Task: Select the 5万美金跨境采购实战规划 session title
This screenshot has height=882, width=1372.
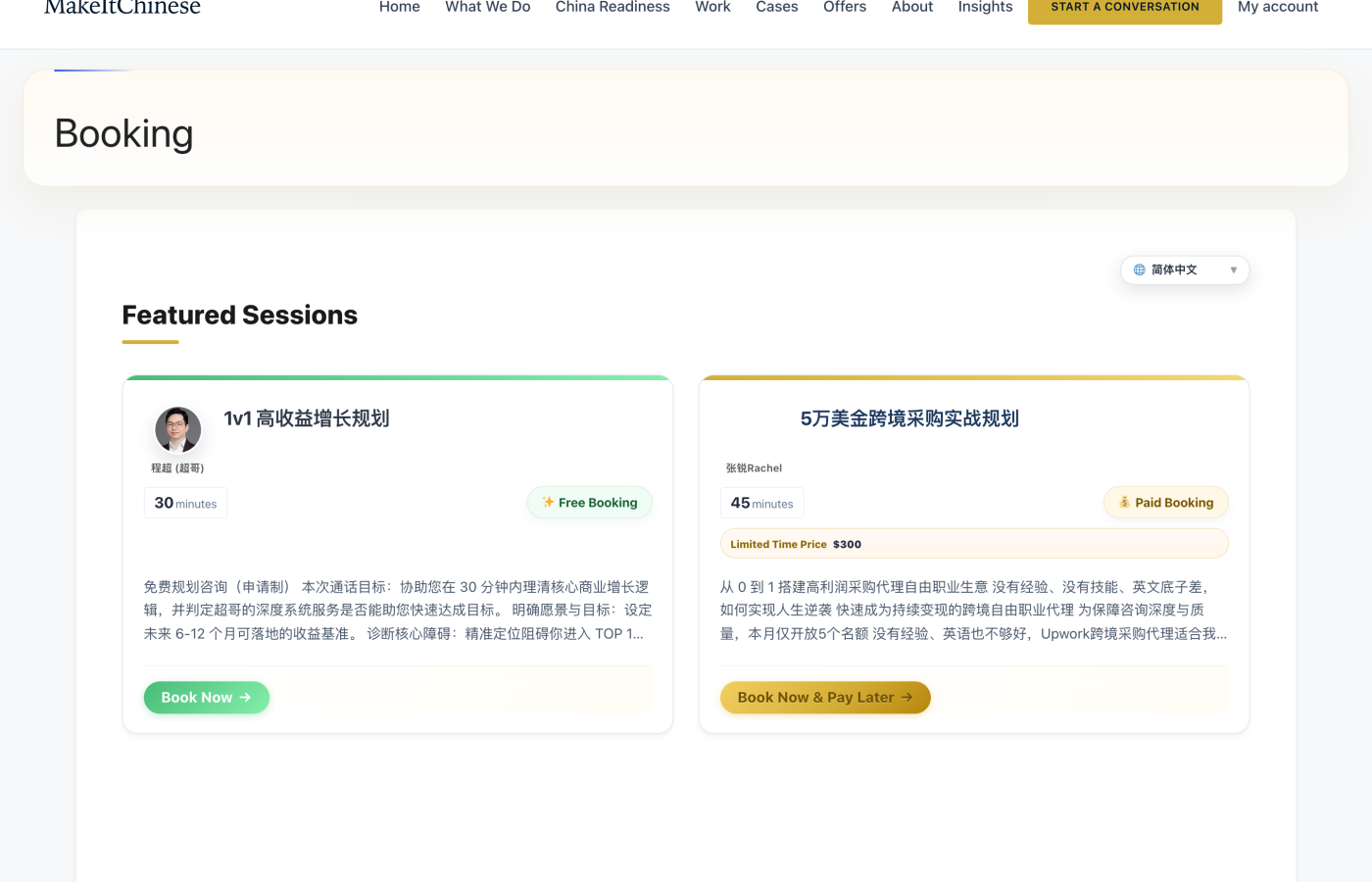Action: coord(909,418)
